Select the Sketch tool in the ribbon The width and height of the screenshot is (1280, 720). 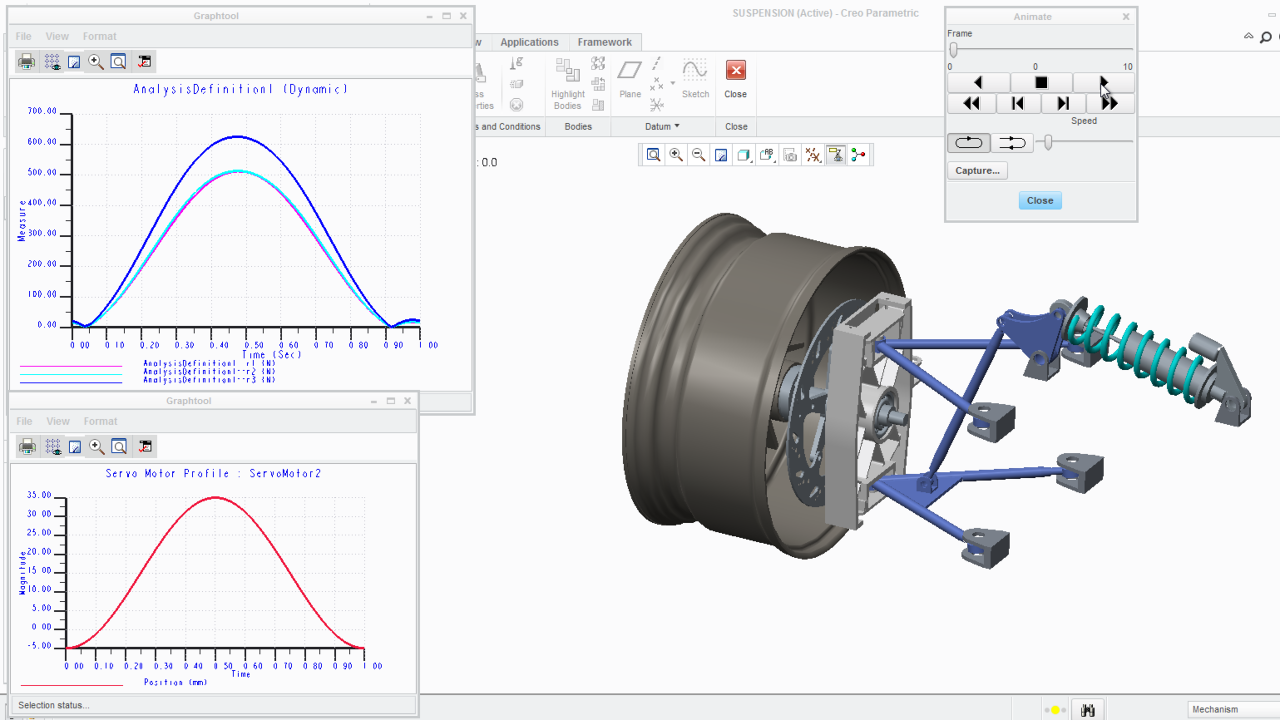click(695, 79)
